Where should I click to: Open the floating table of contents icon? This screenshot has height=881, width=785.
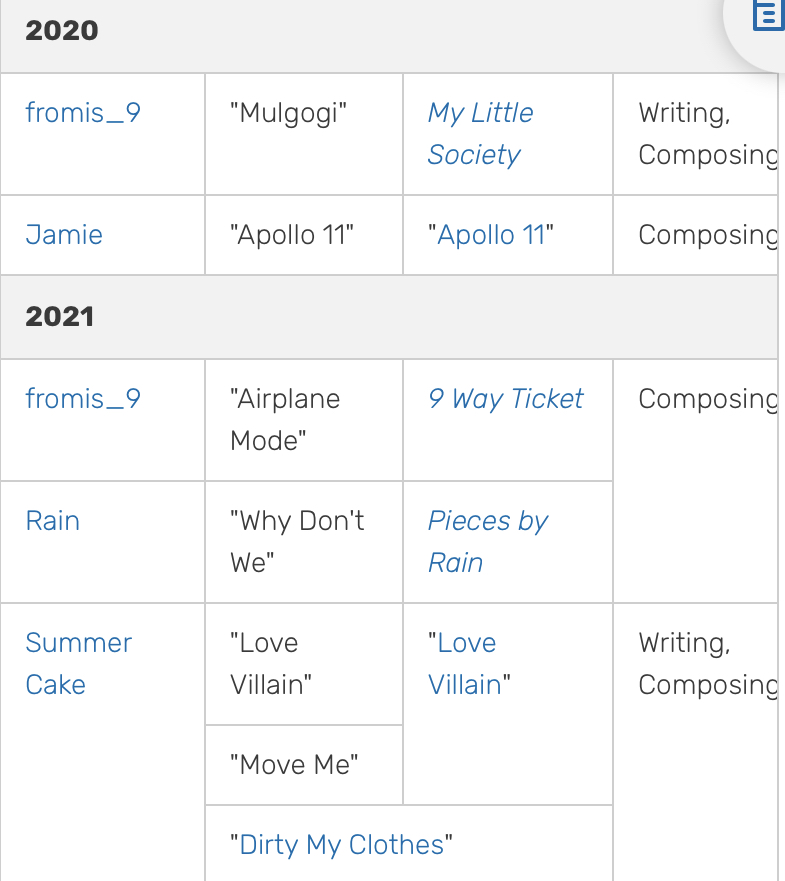click(x=769, y=15)
